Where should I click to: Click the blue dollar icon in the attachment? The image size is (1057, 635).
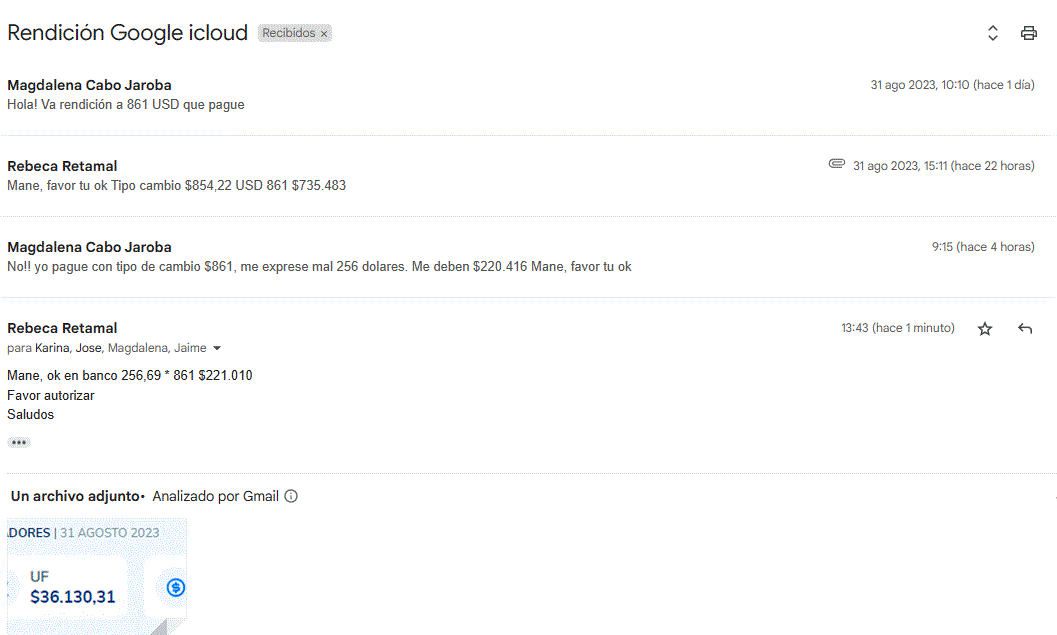coord(176,587)
